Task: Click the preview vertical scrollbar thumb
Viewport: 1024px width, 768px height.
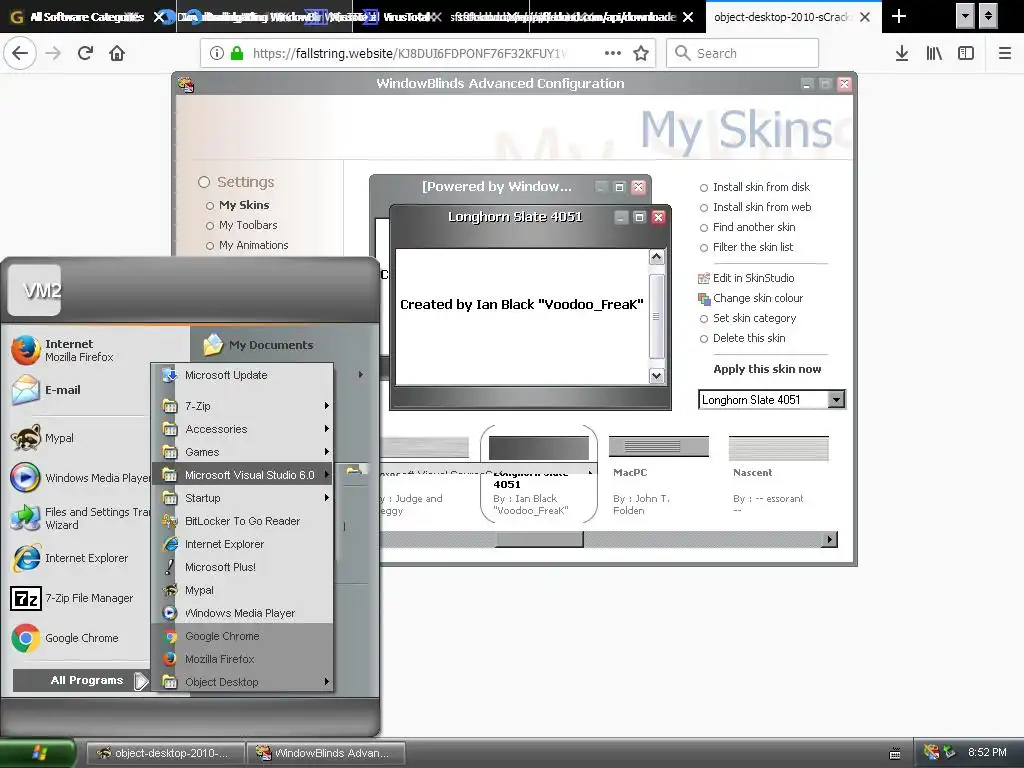Action: (656, 316)
